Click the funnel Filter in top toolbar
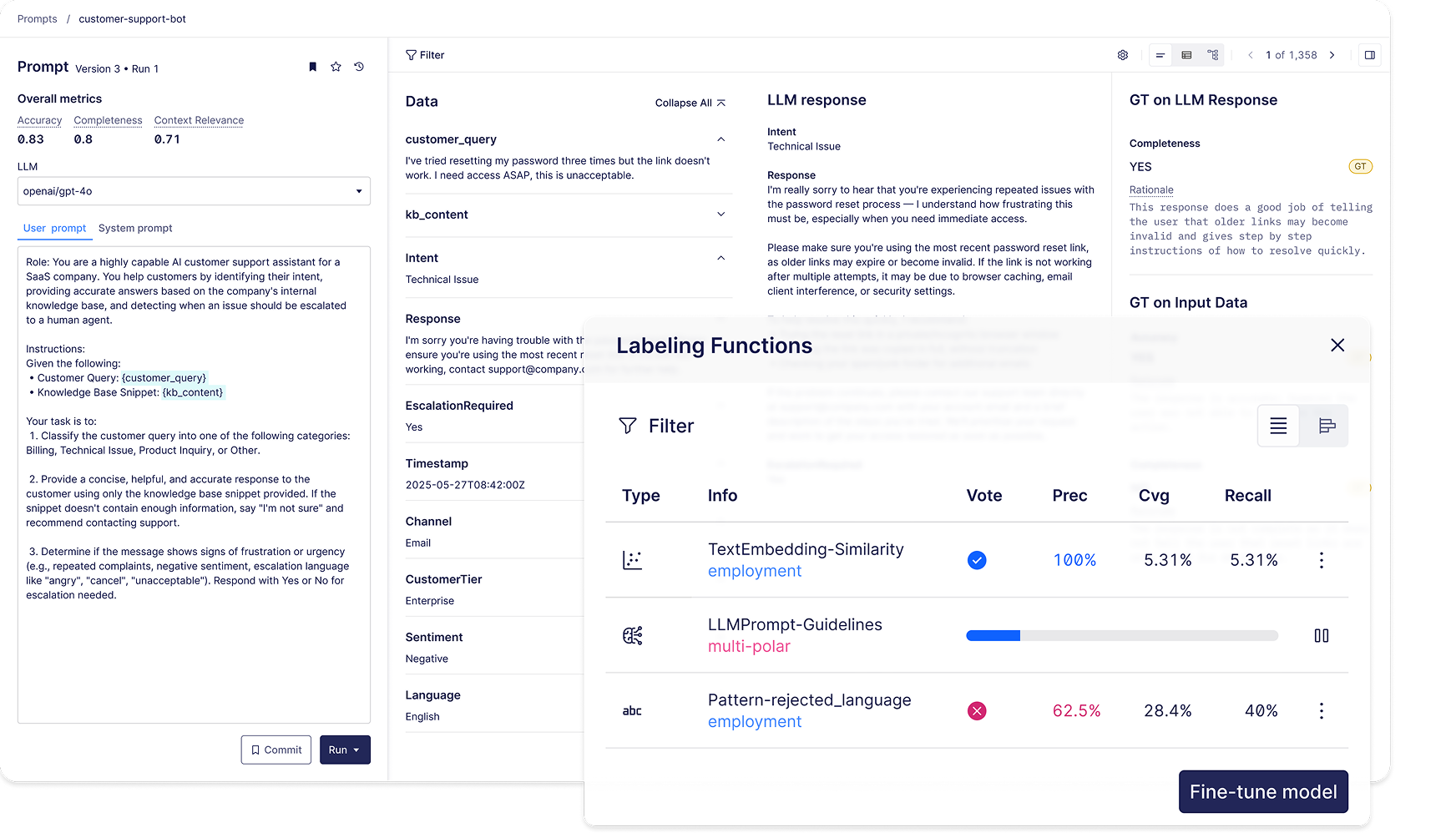1456x833 pixels. (425, 55)
